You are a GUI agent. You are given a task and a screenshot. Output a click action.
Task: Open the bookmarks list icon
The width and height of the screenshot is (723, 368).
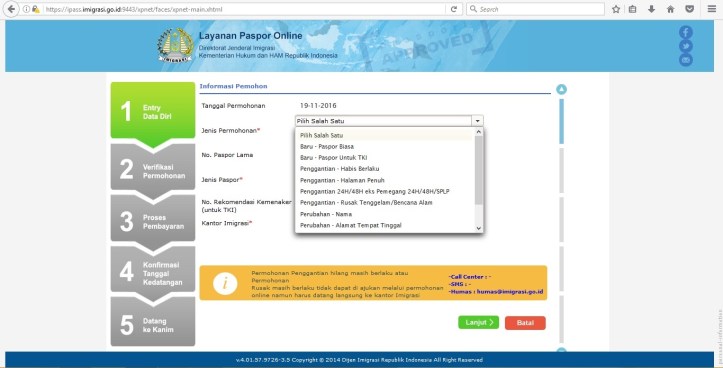pos(633,9)
